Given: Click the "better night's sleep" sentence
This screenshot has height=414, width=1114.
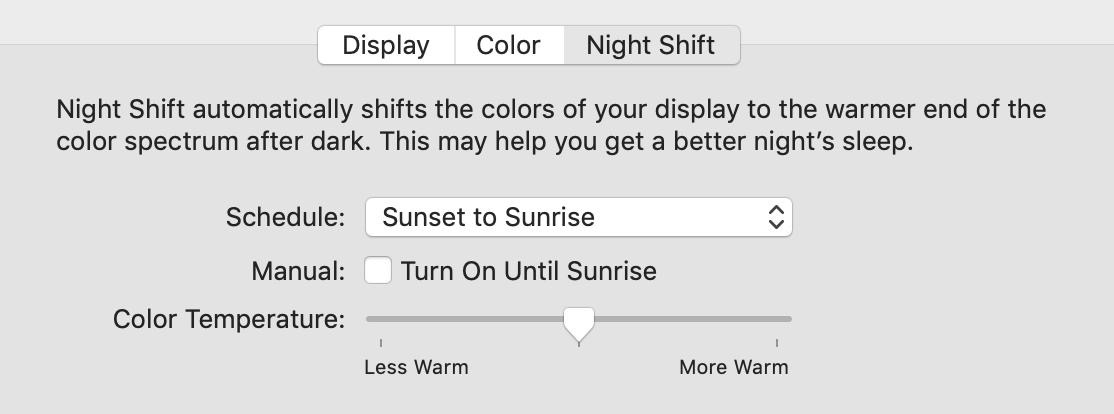Looking at the screenshot, I should click(647, 141).
